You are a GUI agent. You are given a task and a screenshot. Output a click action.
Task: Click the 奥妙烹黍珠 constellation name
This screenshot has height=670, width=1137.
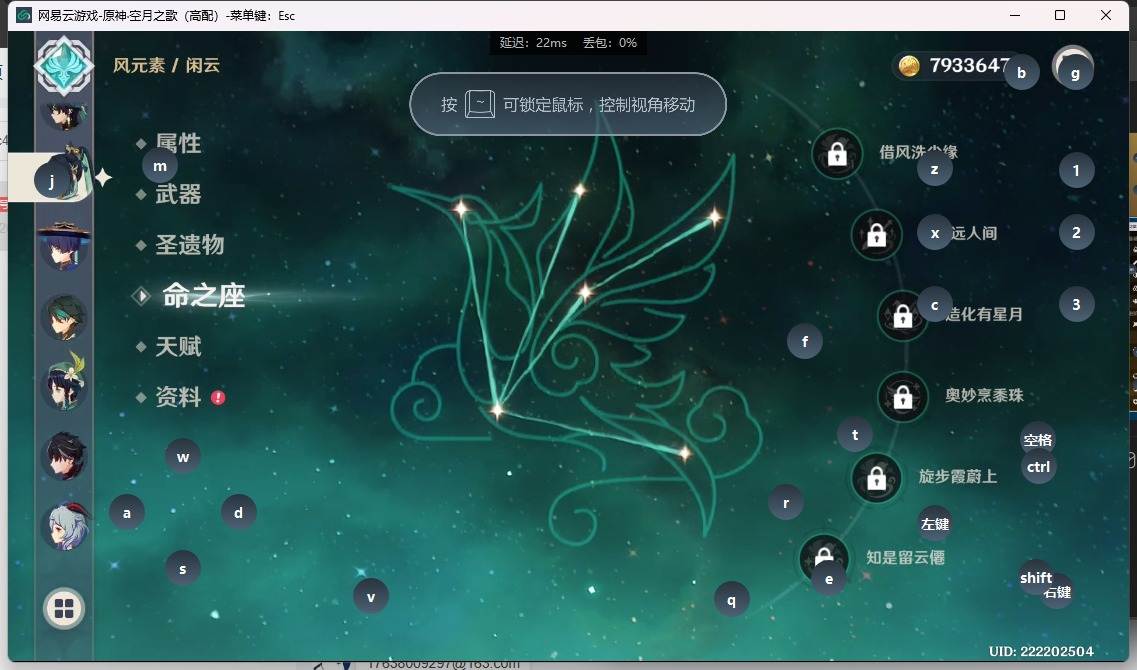pos(984,396)
